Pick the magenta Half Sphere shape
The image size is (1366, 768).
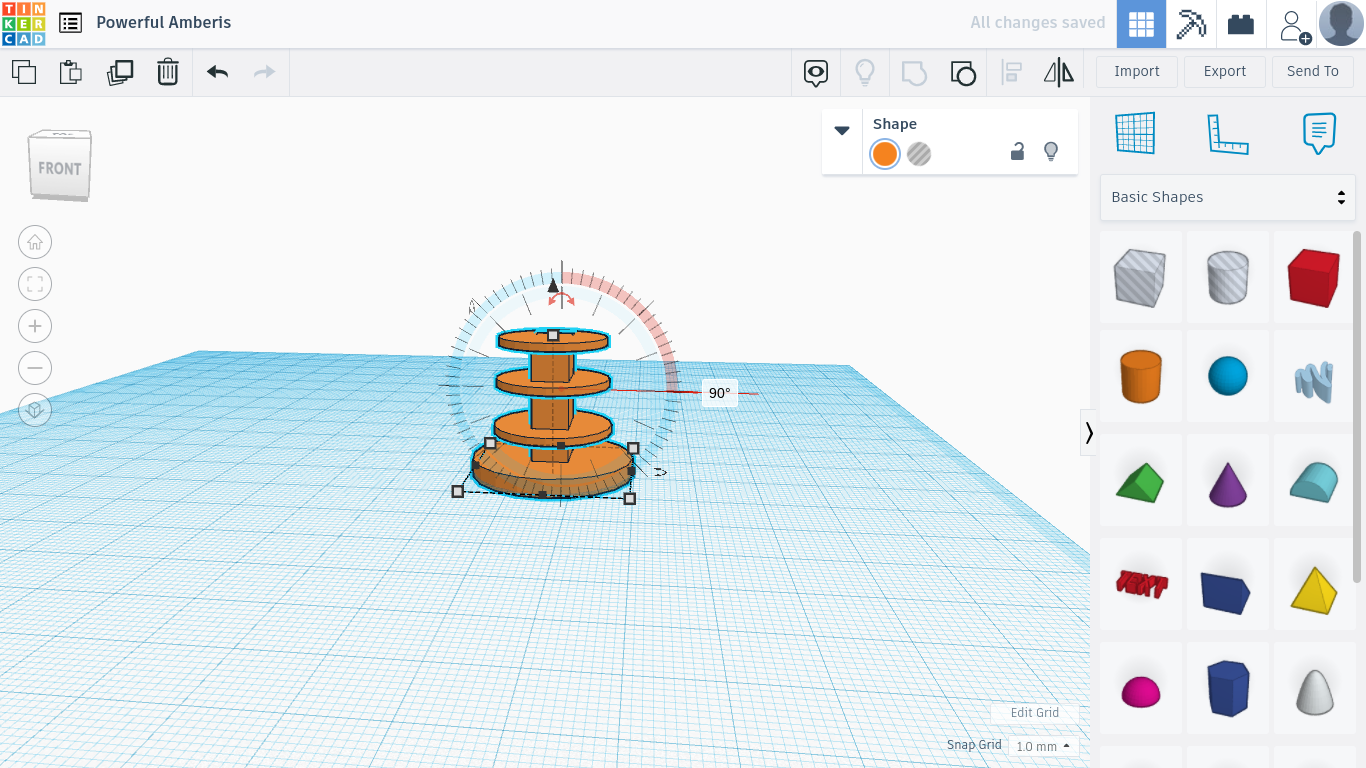point(1141,690)
